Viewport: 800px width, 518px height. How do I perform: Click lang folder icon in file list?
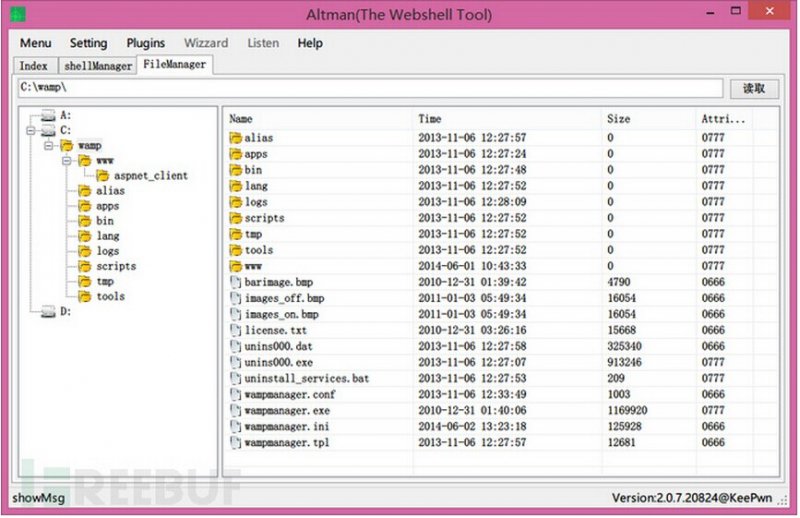point(236,186)
